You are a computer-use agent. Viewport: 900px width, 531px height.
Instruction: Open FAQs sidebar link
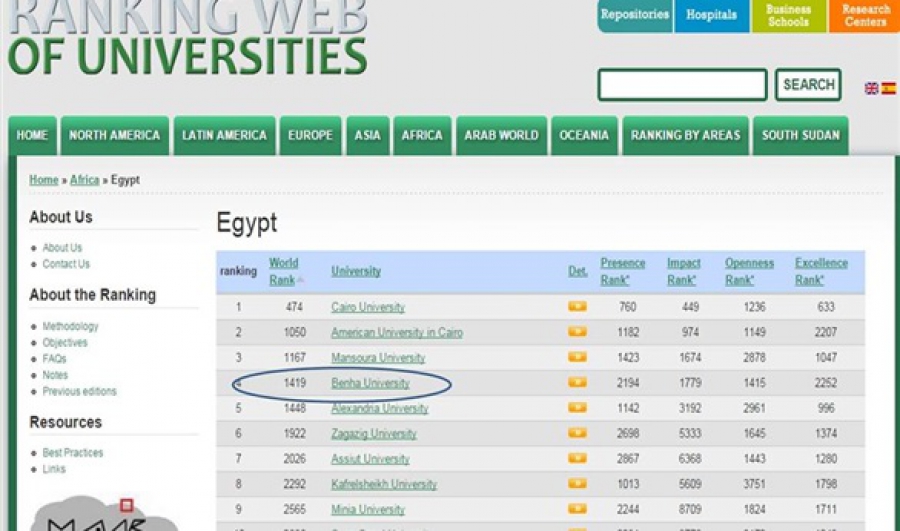coord(55,359)
